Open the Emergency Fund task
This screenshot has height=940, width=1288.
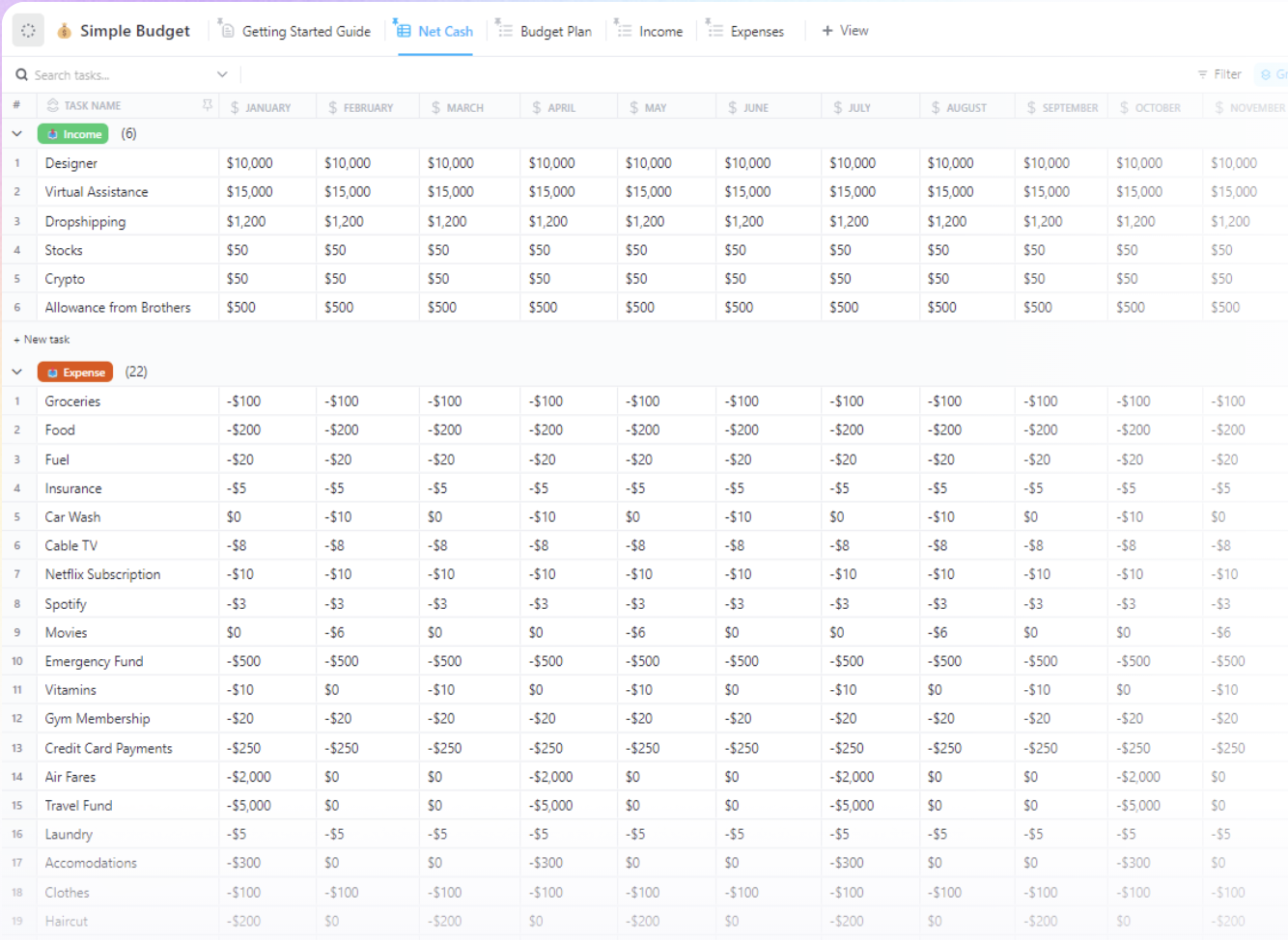click(94, 662)
